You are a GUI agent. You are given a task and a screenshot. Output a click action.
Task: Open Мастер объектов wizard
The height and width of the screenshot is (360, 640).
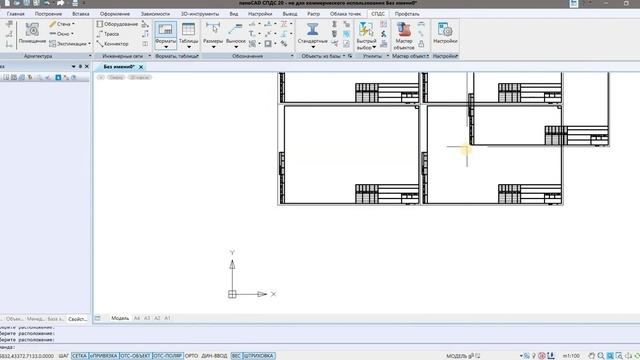(x=404, y=33)
